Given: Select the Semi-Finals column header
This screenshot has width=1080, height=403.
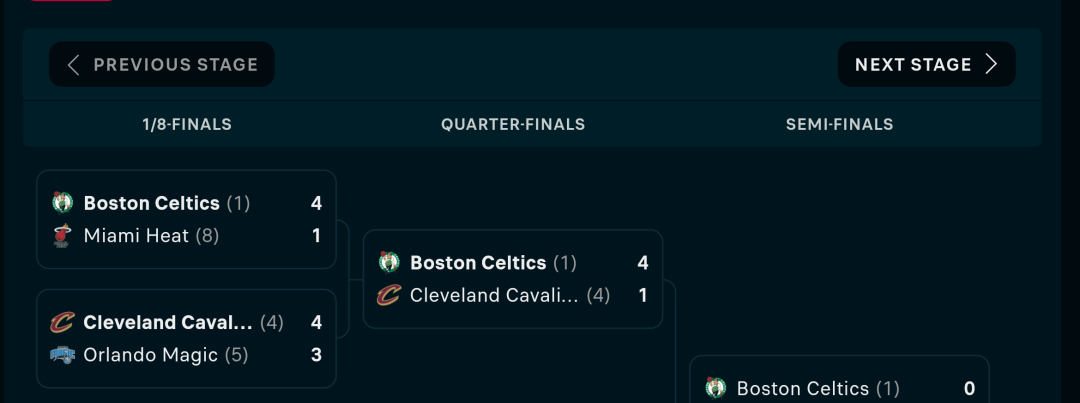Looking at the screenshot, I should (x=840, y=124).
